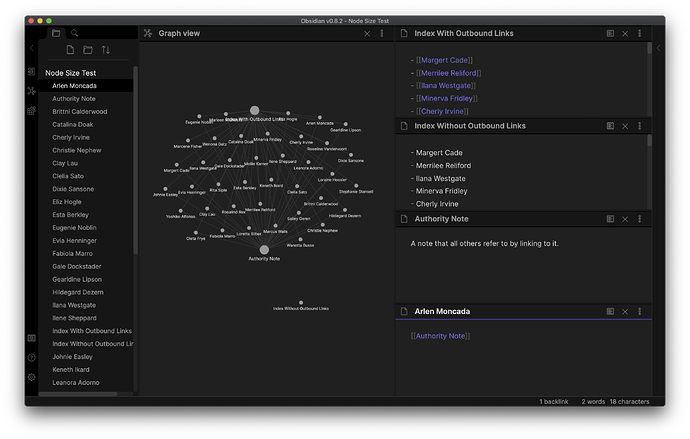Open the Clay Lau note
Image resolution: width=690 pixels, height=439 pixels.
click(x=65, y=163)
